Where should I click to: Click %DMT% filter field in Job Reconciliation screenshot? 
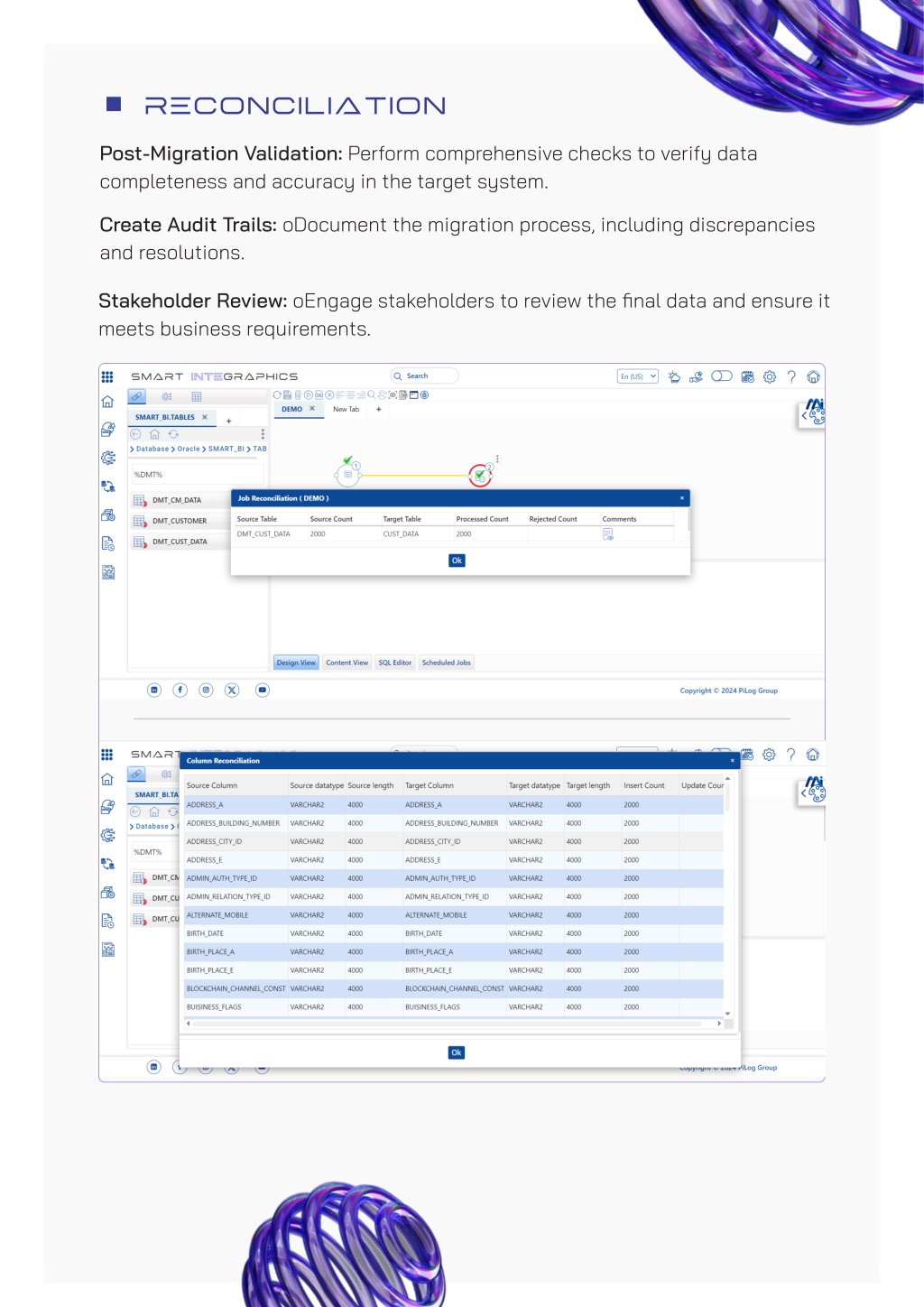click(197, 475)
